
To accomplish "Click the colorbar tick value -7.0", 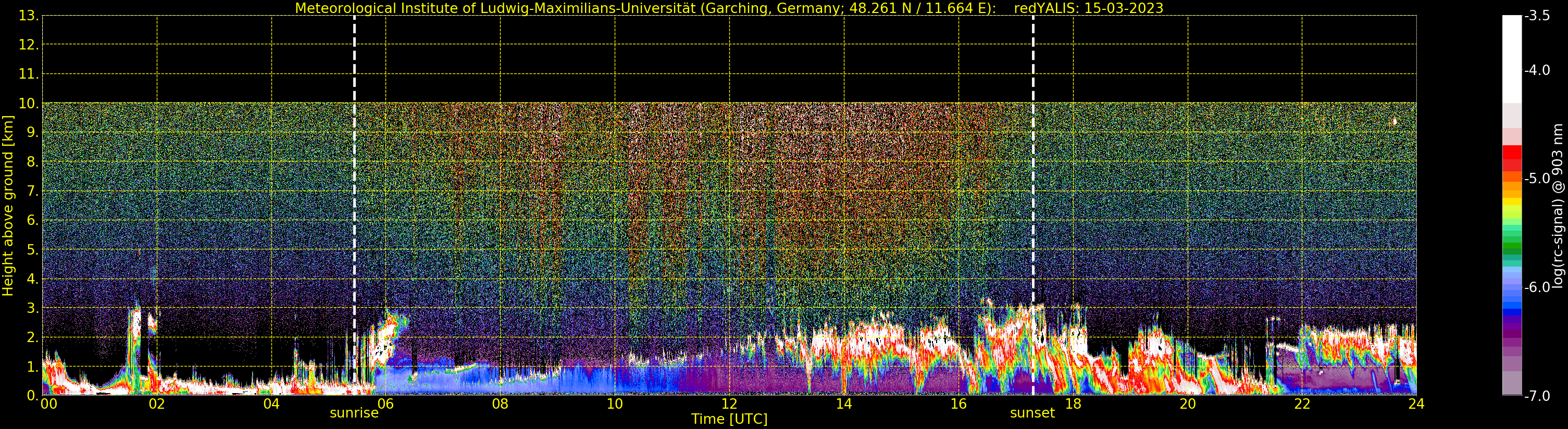I will click(x=1537, y=396).
